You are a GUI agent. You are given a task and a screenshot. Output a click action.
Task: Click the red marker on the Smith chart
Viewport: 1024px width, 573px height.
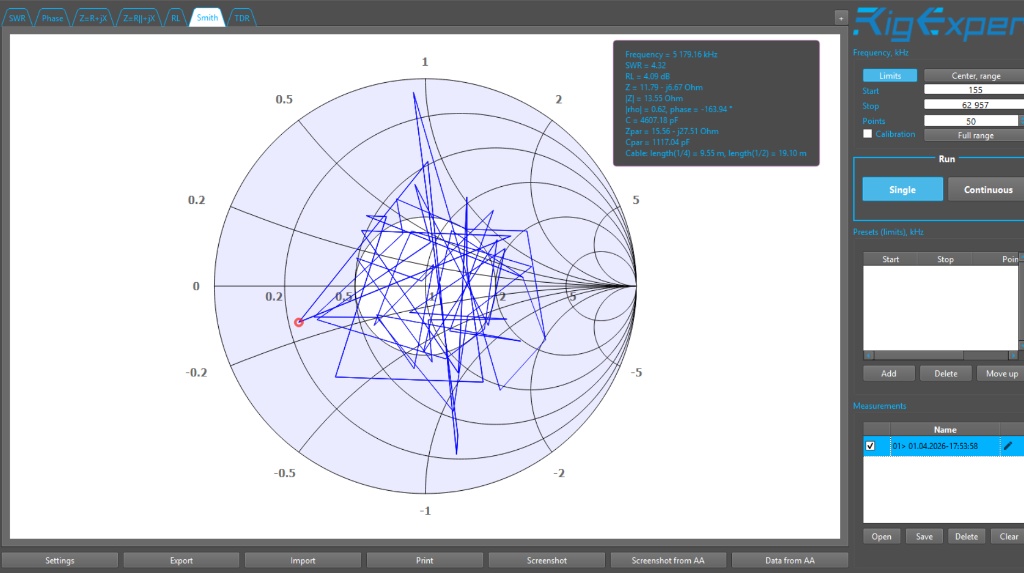coord(299,322)
